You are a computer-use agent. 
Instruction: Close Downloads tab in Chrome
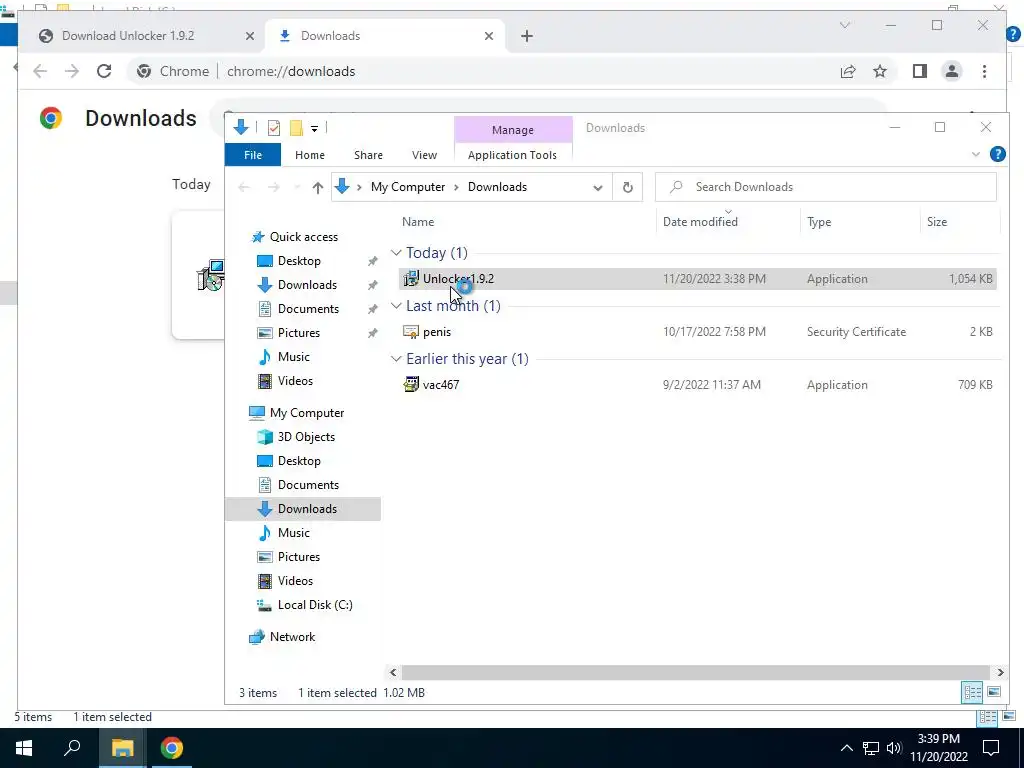tap(488, 36)
